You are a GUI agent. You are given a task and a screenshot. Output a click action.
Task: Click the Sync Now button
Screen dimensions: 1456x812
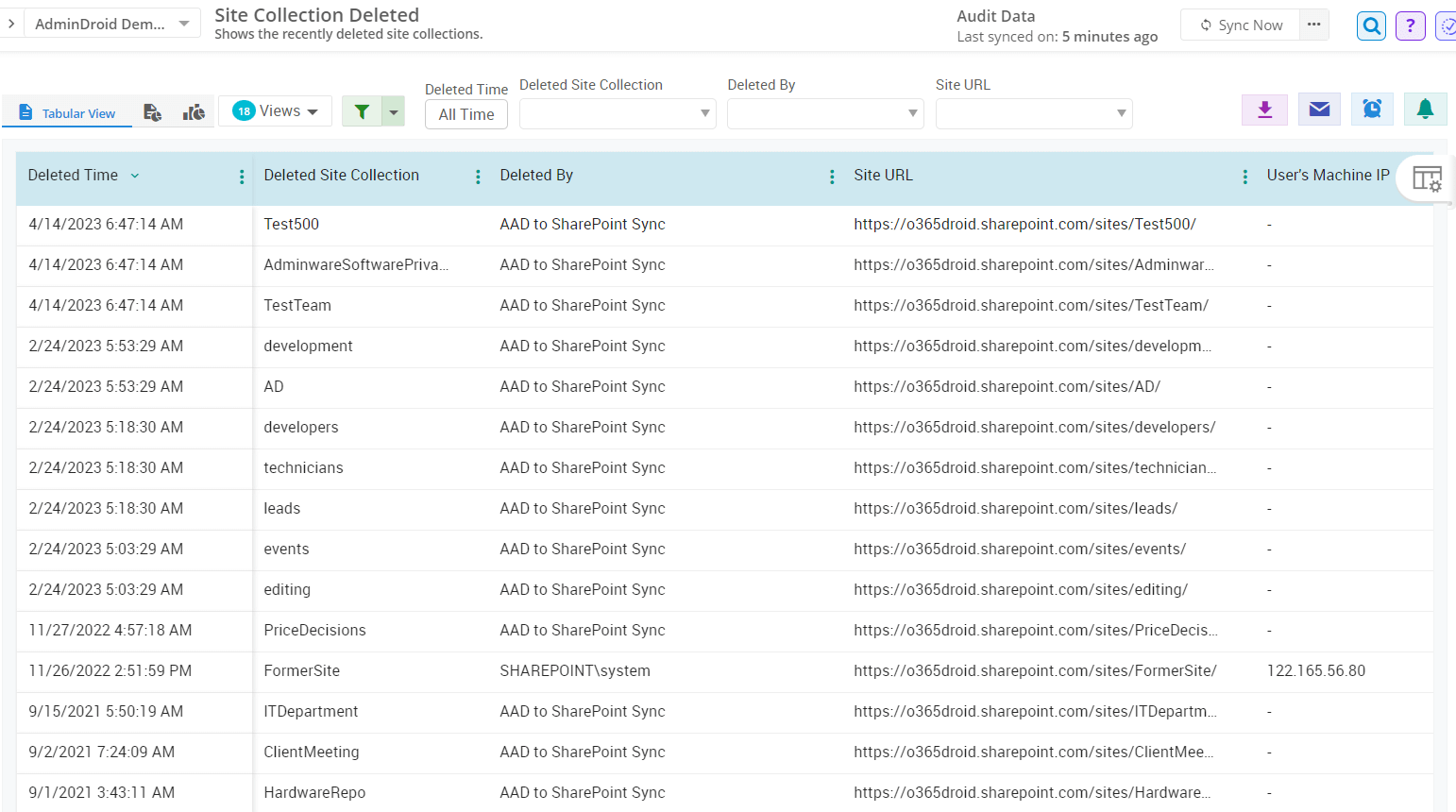coord(1240,25)
